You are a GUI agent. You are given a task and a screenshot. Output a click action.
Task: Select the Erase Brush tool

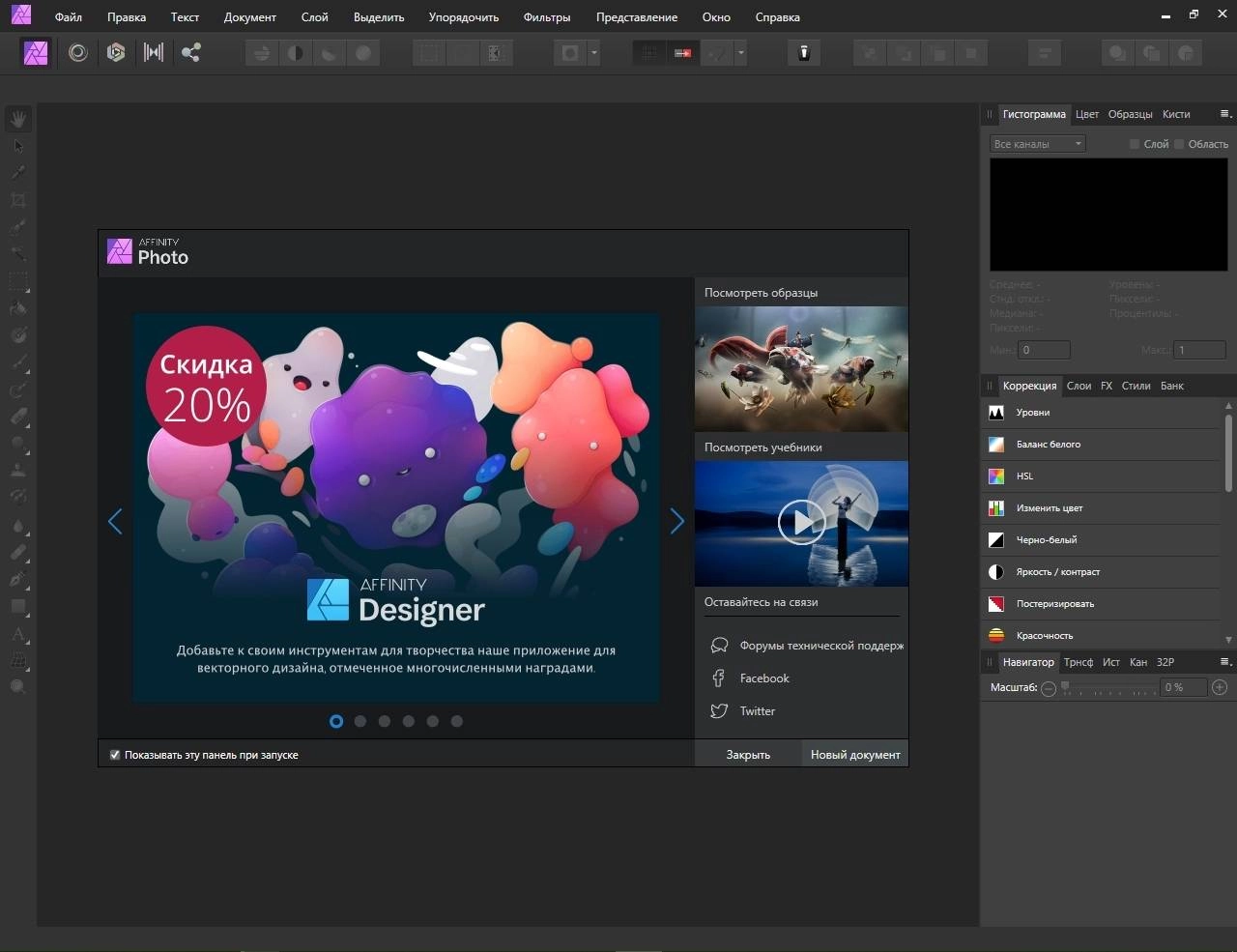[x=18, y=417]
